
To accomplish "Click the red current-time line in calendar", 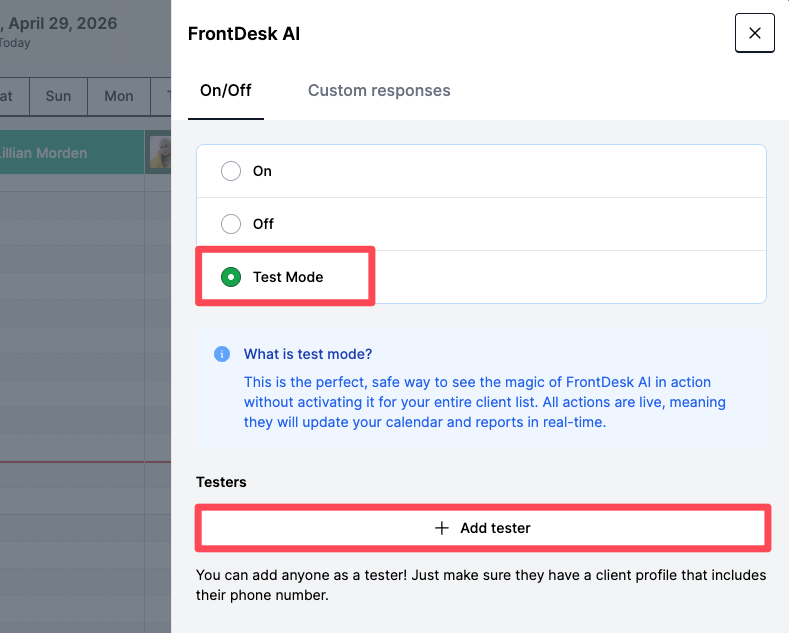I will coord(80,462).
